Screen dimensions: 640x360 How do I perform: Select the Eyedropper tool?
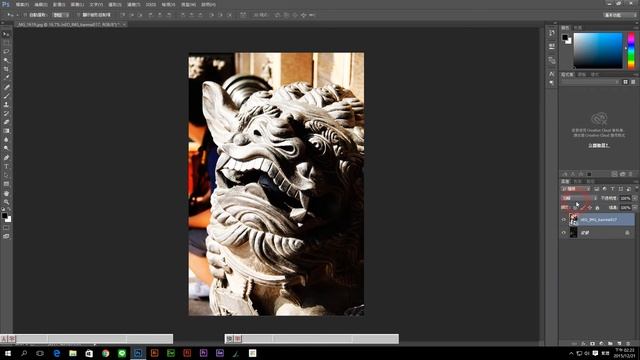point(6,78)
